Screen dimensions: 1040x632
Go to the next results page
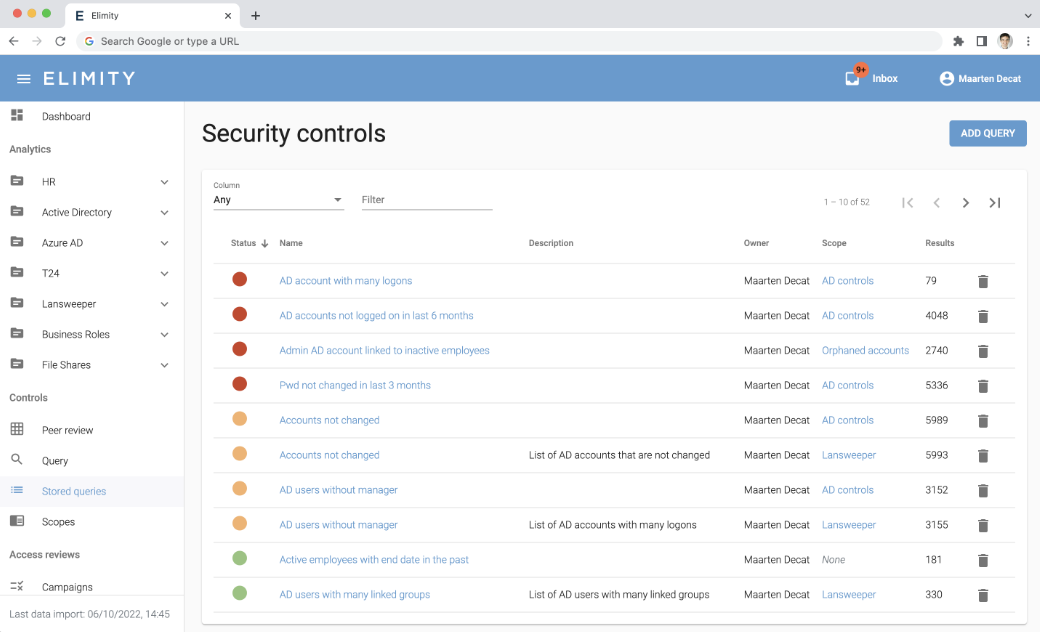click(966, 203)
